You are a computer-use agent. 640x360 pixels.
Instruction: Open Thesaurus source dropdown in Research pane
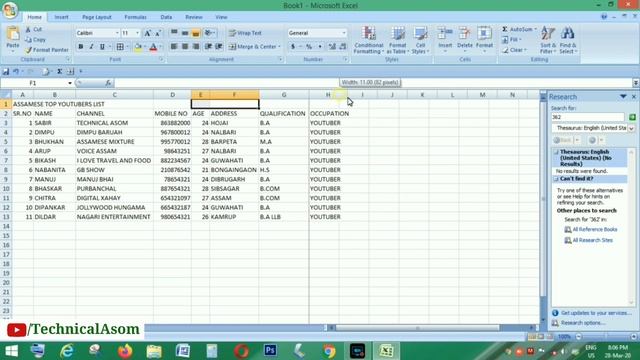[631, 128]
